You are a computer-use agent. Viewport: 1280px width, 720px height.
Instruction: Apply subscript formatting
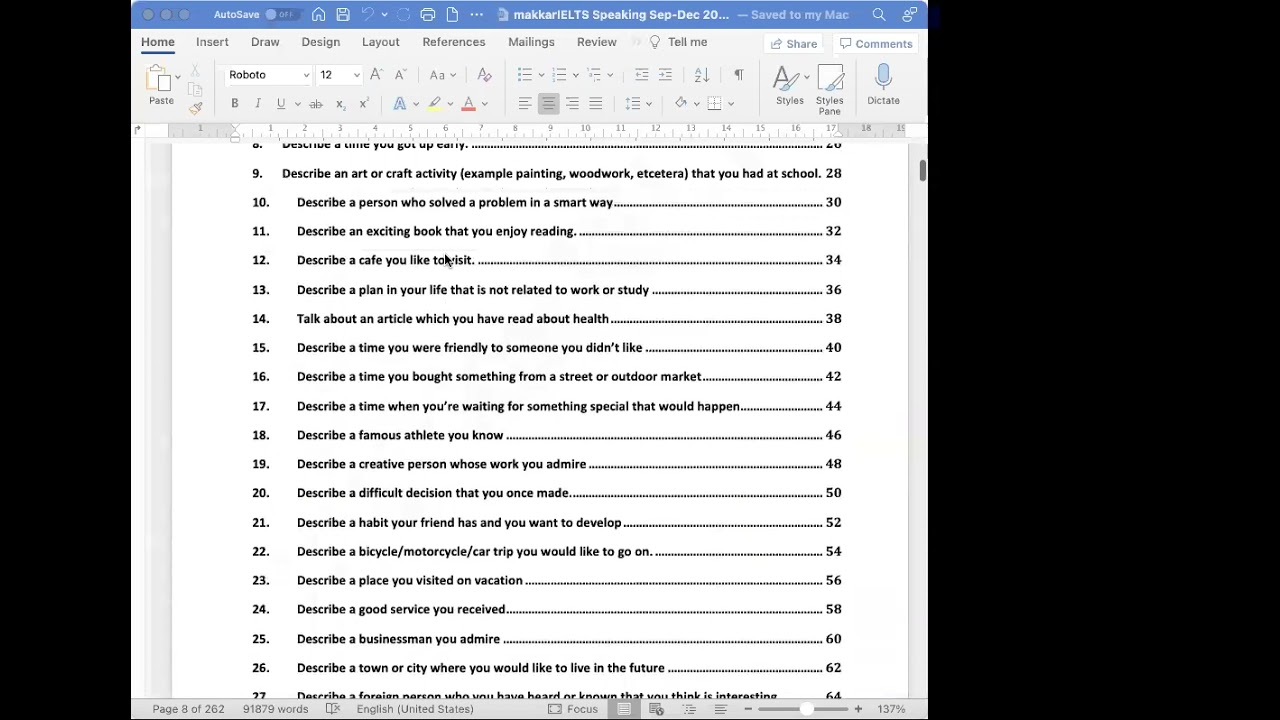pos(340,104)
